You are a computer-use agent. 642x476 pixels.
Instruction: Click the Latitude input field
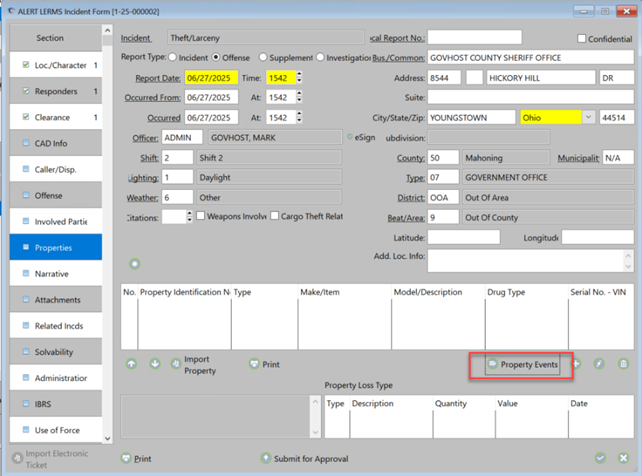[x=464, y=237]
